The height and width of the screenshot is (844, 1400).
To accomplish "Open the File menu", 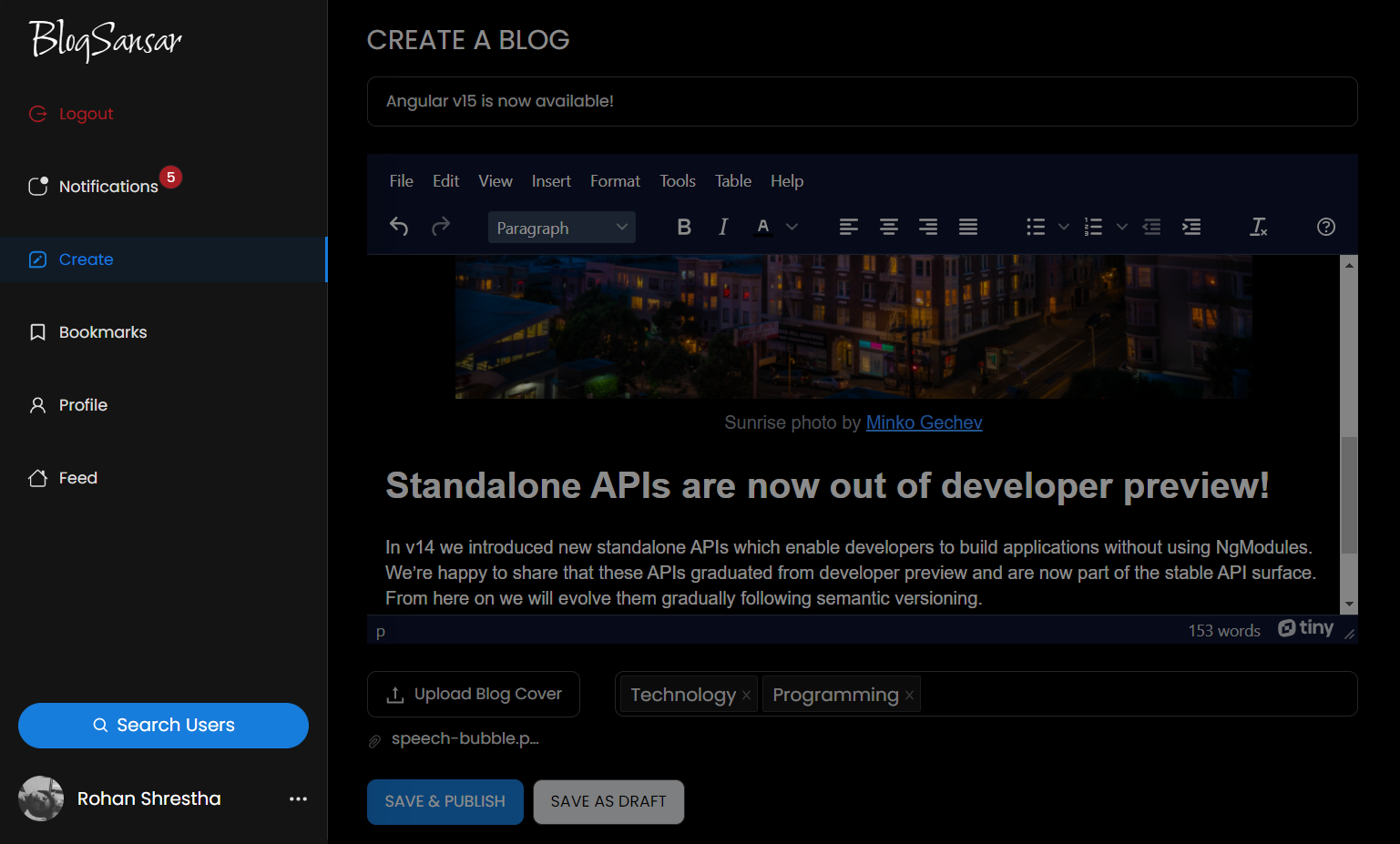I will pos(401,181).
